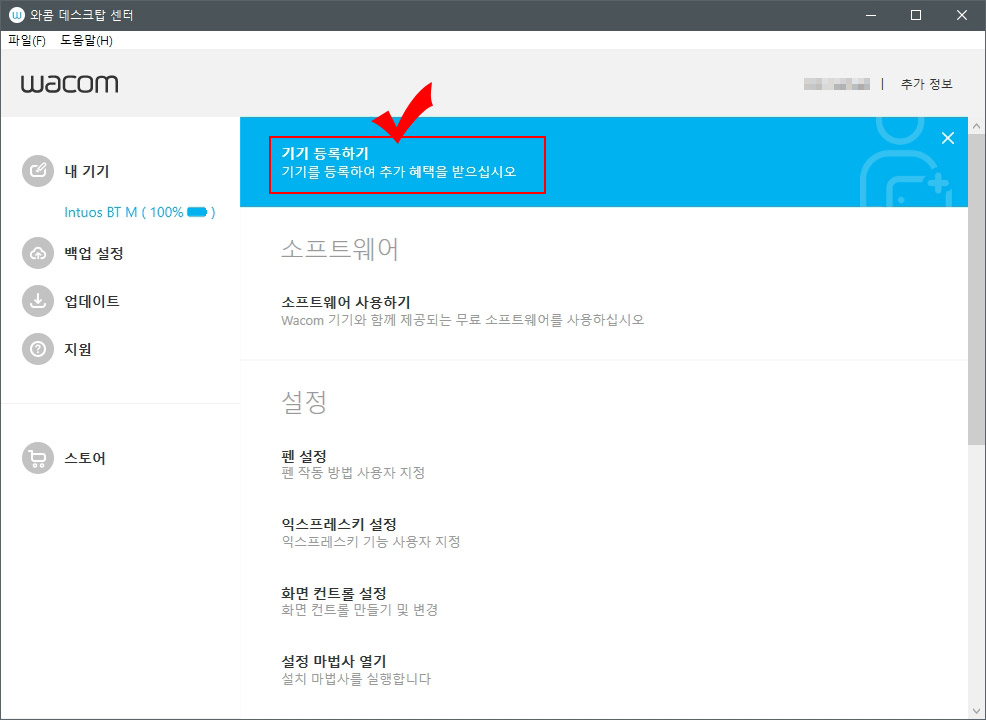Click the 업데이트 download icon
Viewport: 986px width, 720px height.
(37, 301)
